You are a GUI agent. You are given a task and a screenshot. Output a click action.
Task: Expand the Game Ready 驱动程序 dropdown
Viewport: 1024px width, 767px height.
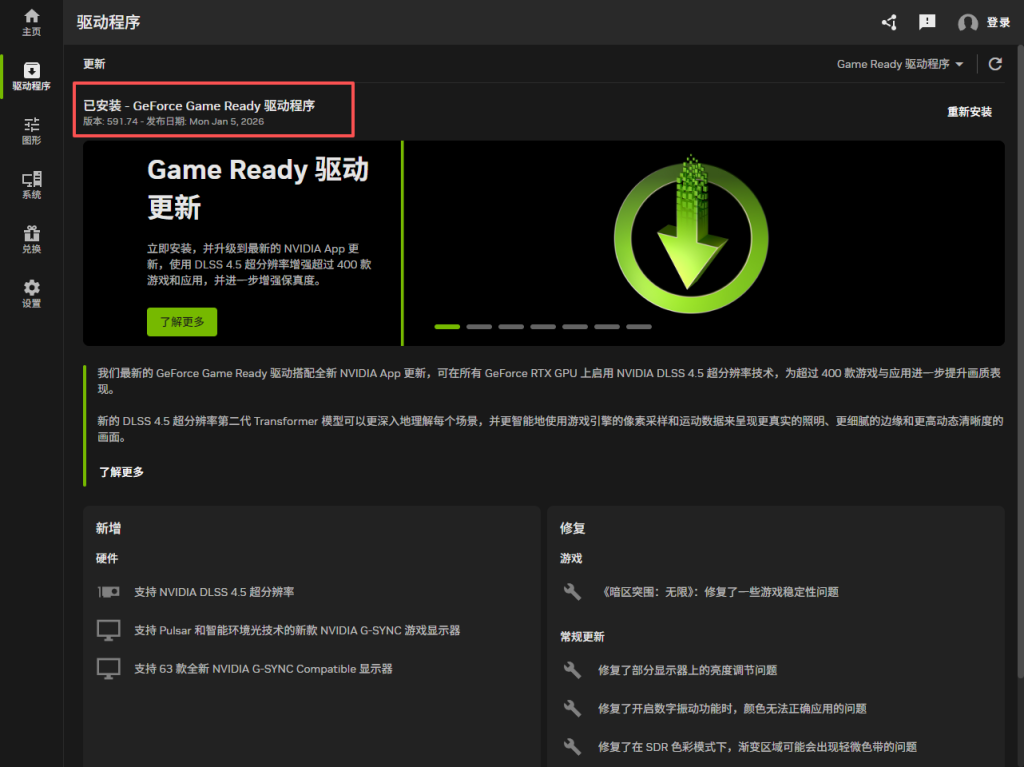pyautogui.click(x=900, y=64)
